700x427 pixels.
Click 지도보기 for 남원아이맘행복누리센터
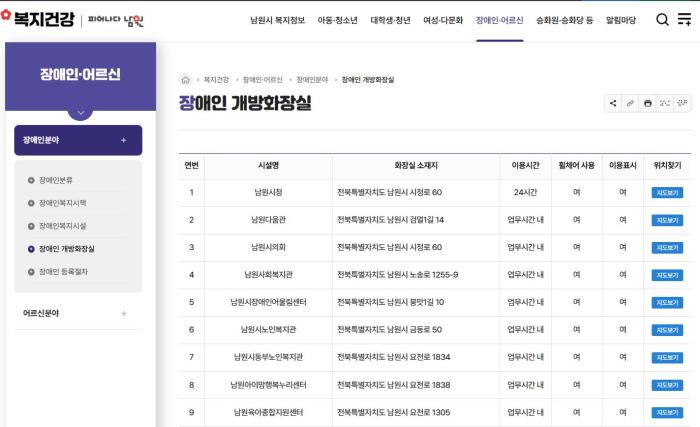[667, 385]
